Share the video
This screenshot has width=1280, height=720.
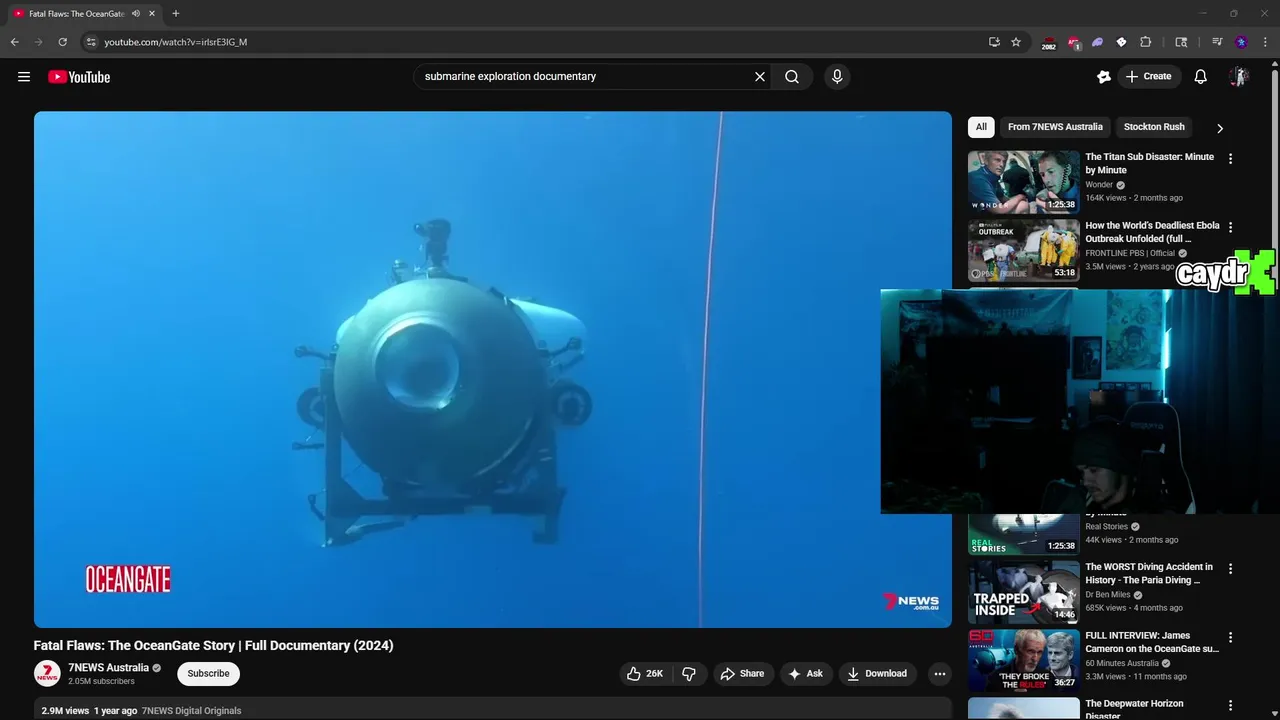(742, 674)
